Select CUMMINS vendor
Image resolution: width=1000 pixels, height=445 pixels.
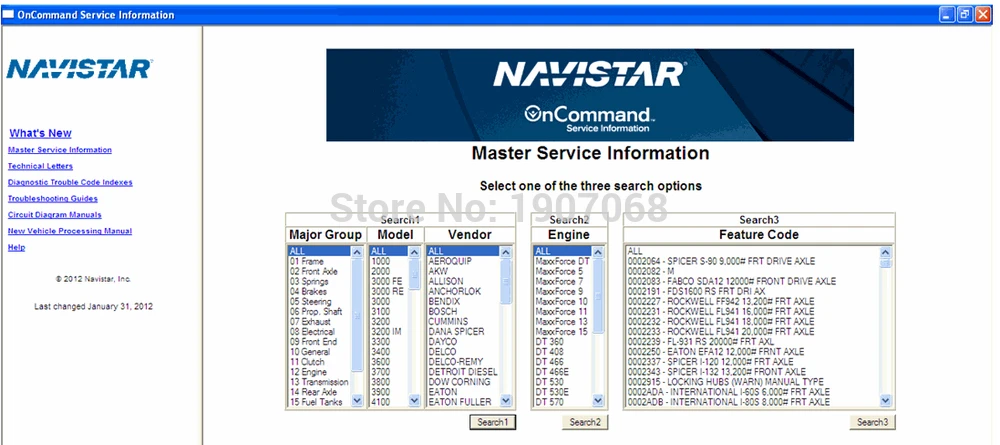click(x=463, y=321)
